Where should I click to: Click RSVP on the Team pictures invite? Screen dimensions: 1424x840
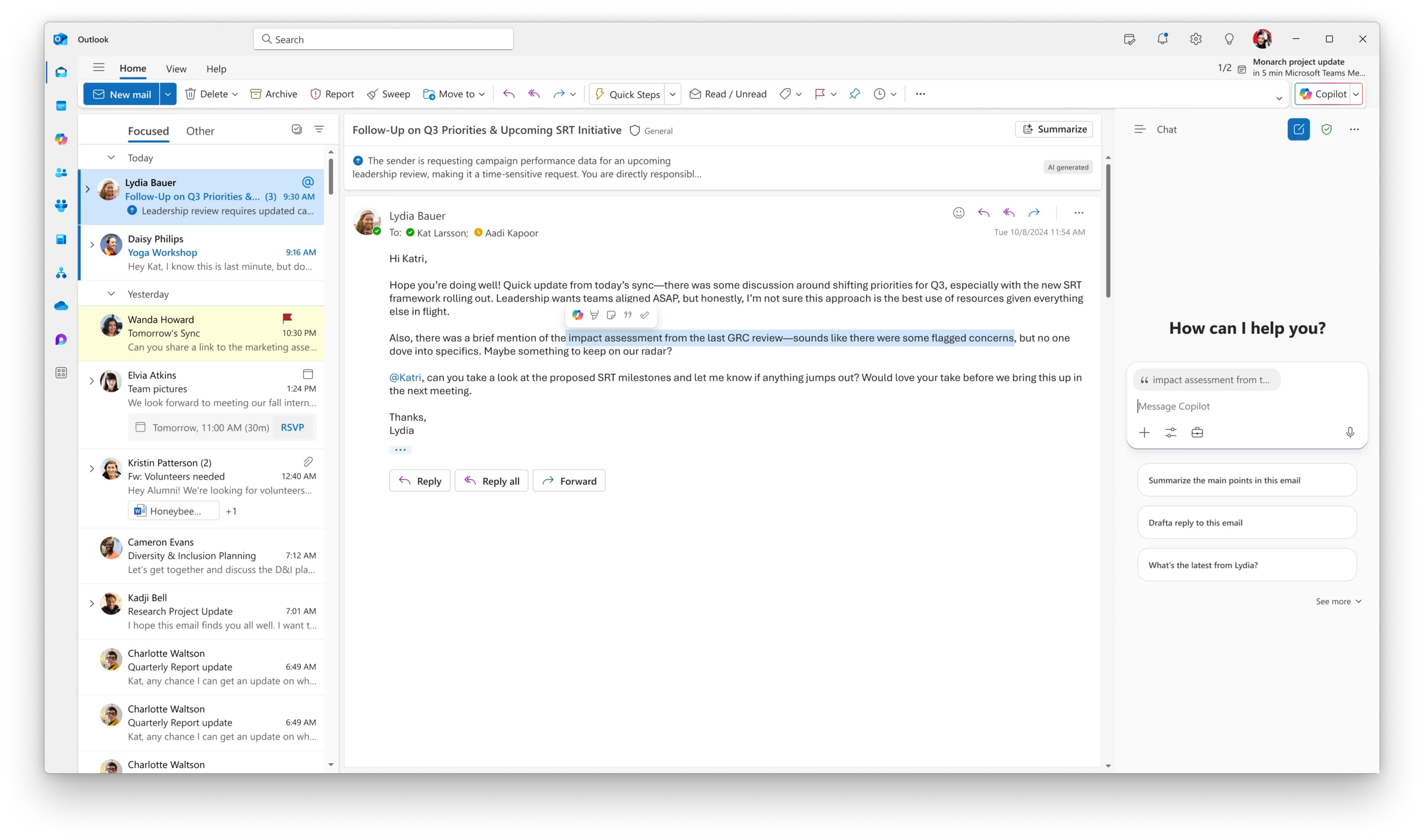[x=292, y=427]
